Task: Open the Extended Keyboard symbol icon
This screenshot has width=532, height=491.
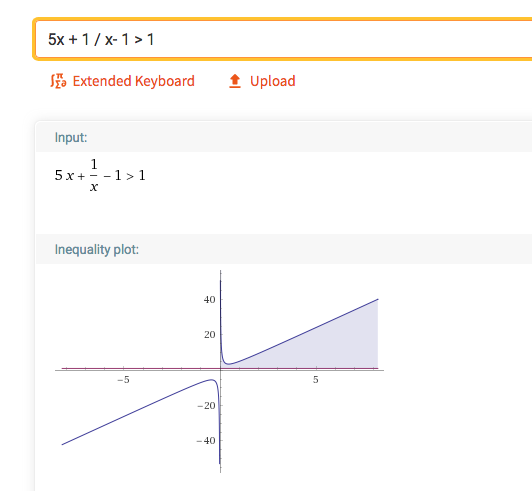Action: pos(58,81)
